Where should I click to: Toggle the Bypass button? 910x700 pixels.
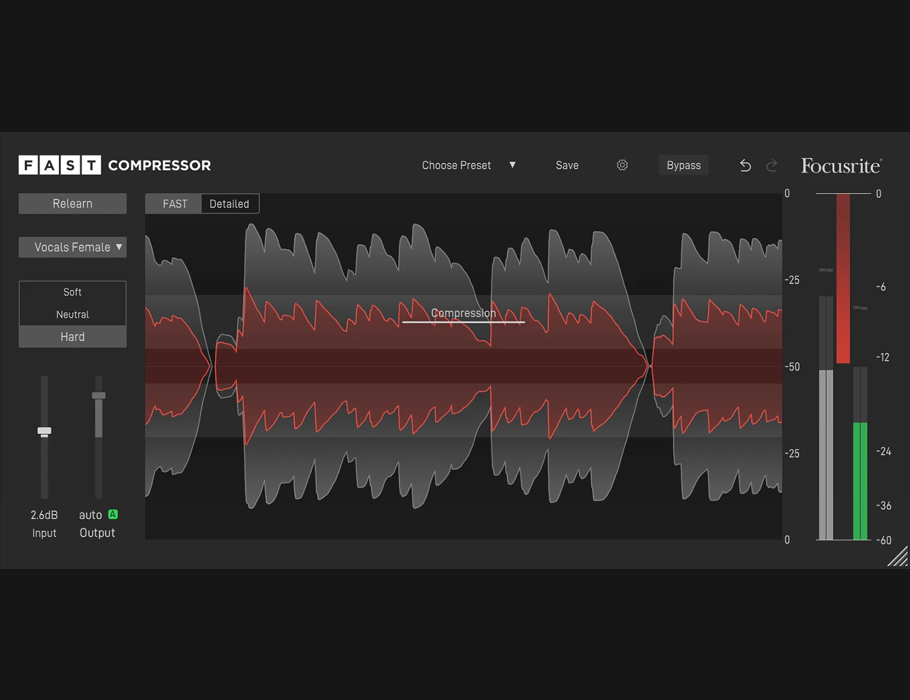tap(684, 165)
